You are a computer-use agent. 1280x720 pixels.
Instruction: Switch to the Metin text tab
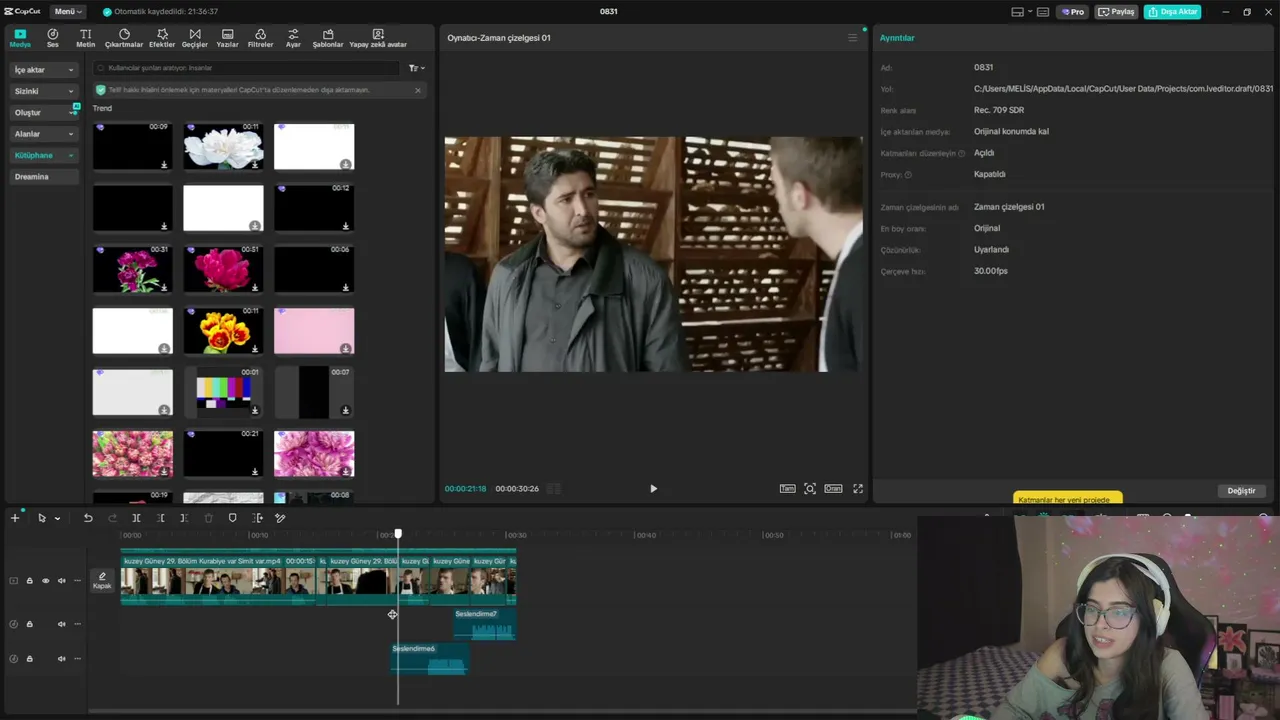pos(86,38)
